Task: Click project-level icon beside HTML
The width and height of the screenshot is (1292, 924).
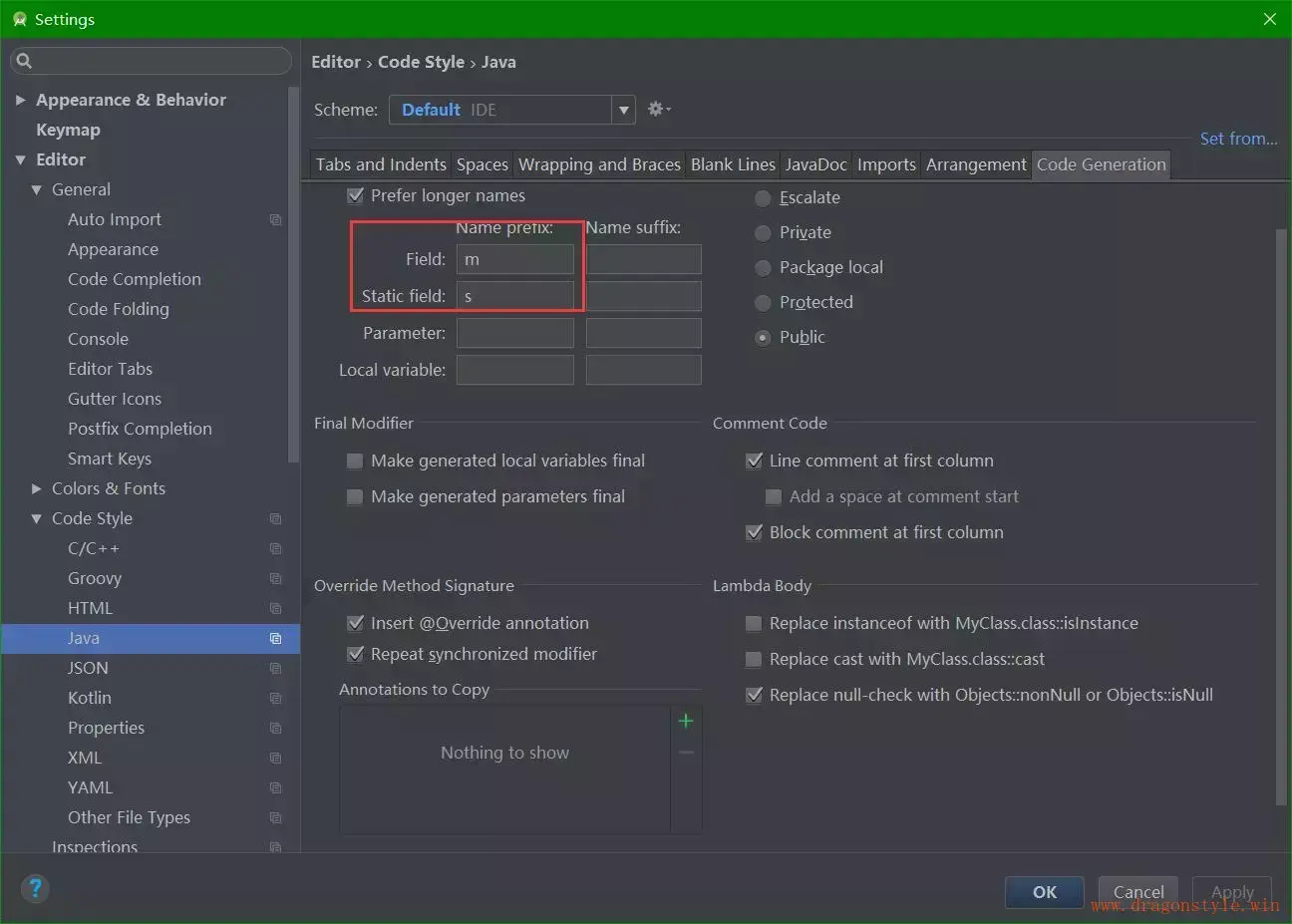Action: pos(276,608)
